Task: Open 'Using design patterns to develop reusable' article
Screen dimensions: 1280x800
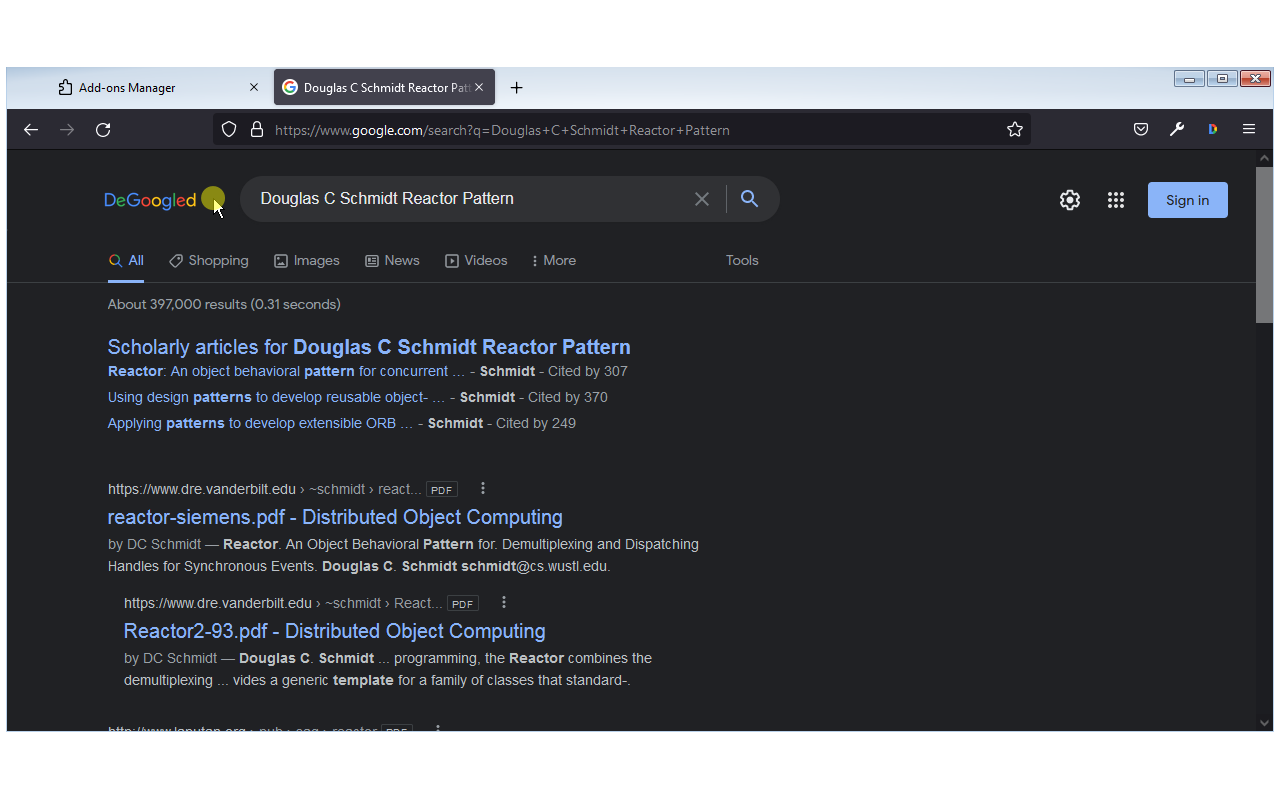Action: [277, 397]
